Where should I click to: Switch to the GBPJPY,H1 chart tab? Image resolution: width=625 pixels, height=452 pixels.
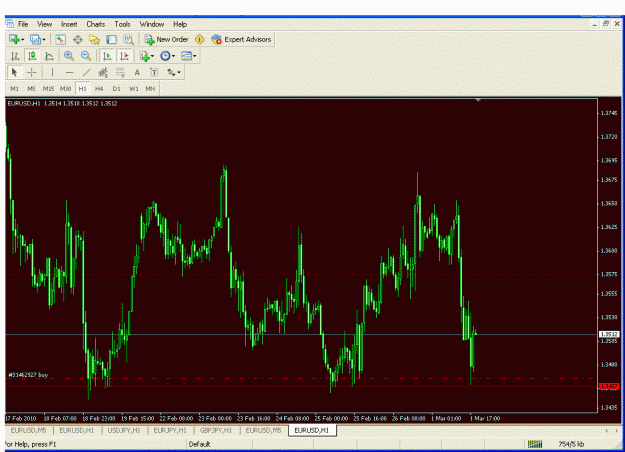[x=216, y=430]
